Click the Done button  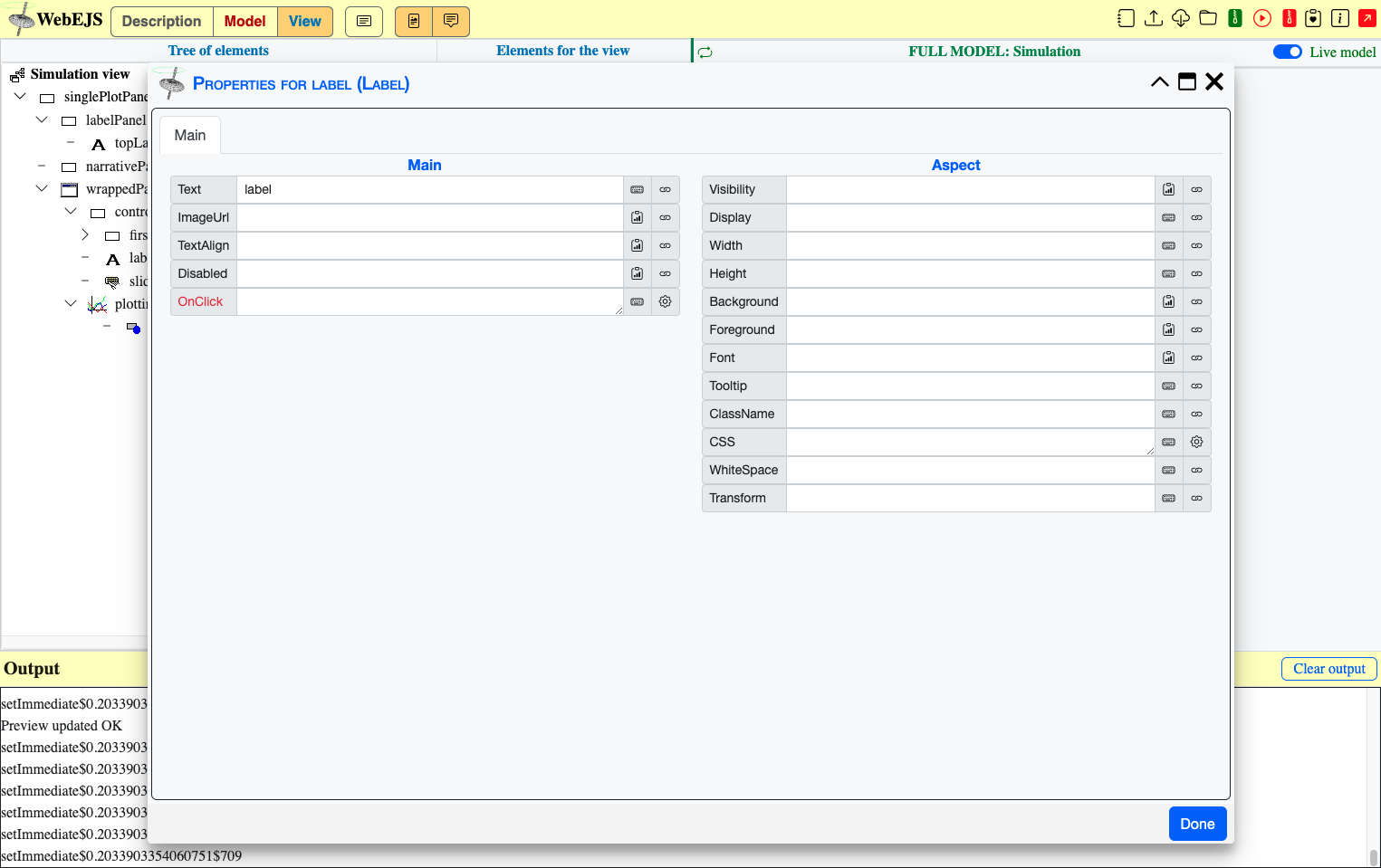[x=1197, y=824]
